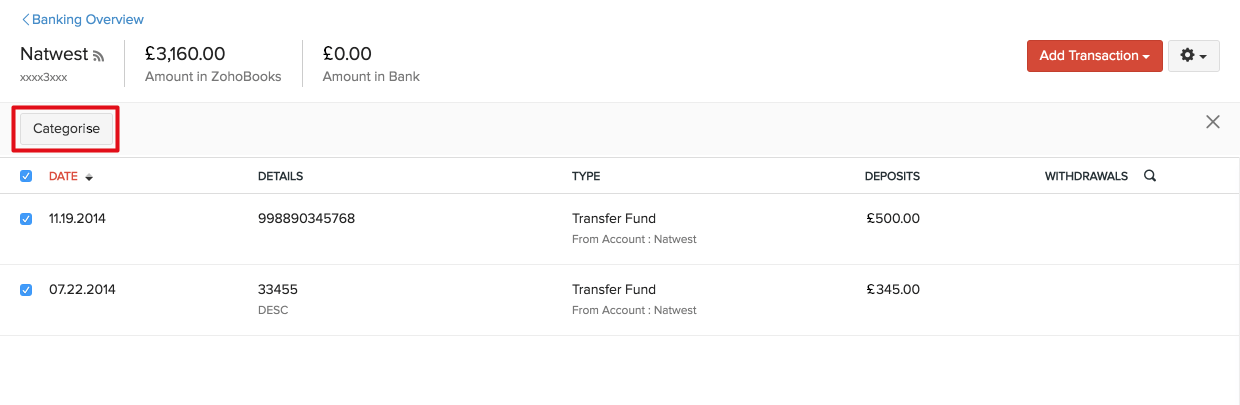This screenshot has height=405, width=1240.
Task: Click the £345.00 deposit amount
Action: 893,290
